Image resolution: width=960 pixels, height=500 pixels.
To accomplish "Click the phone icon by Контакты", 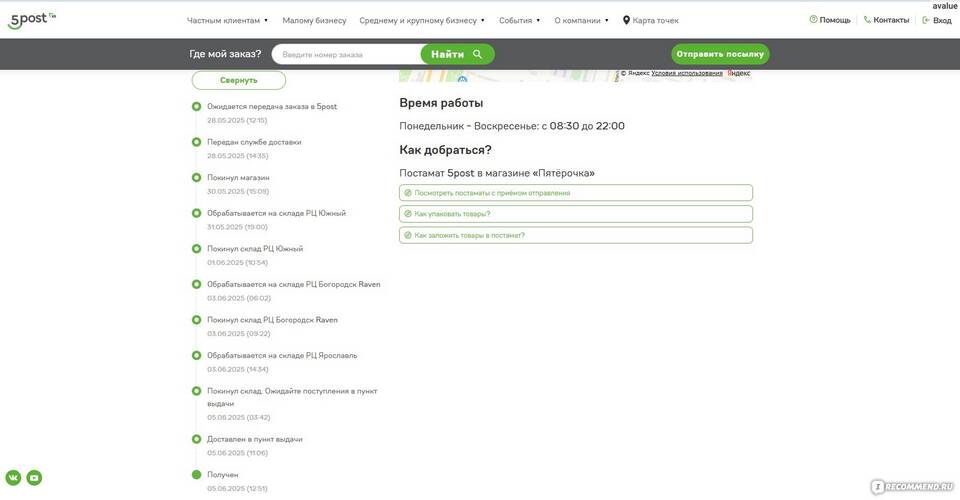I will click(867, 20).
